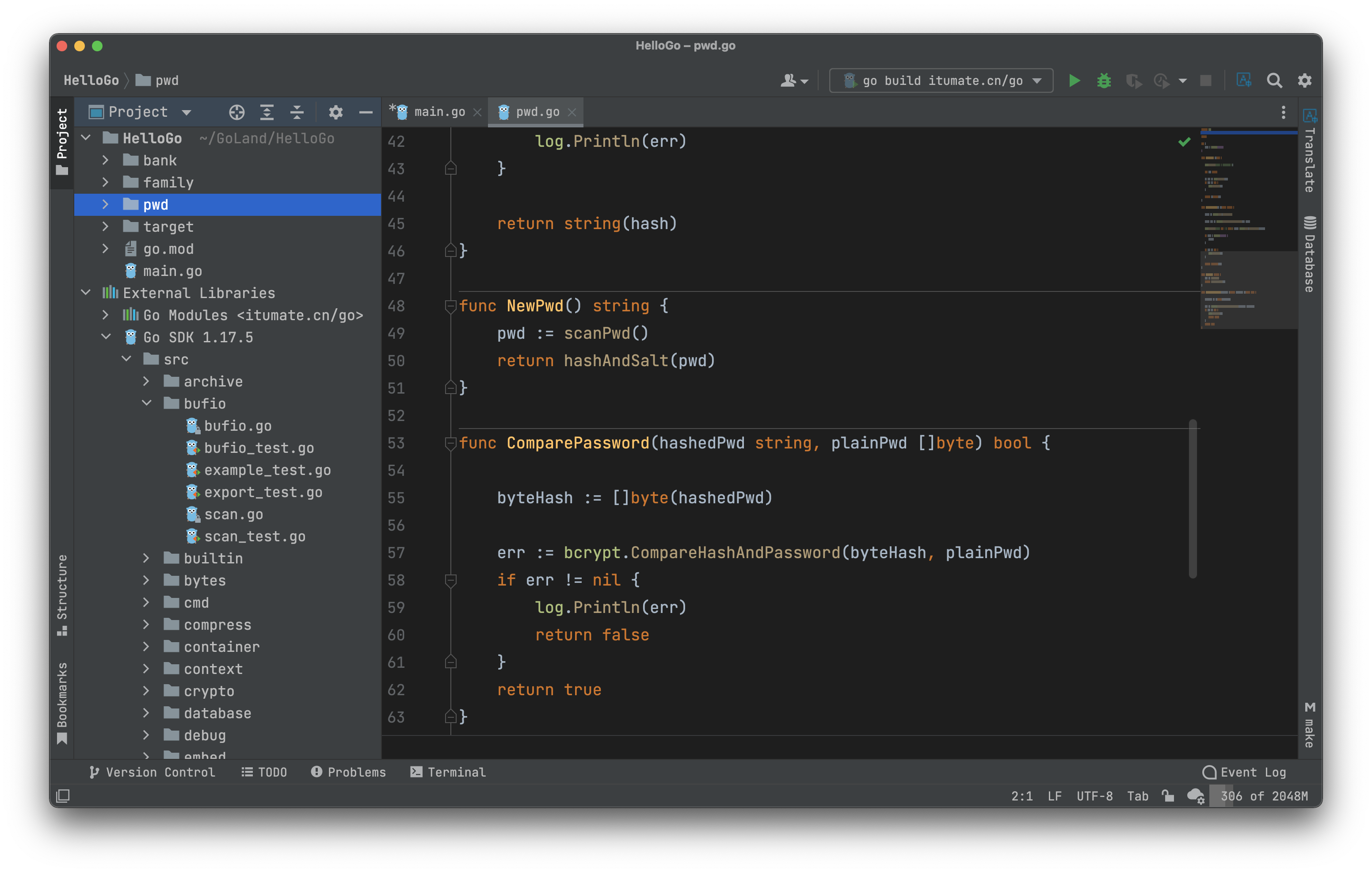Open the user account icon menu
Screen dimensions: 1372x873
pos(794,80)
